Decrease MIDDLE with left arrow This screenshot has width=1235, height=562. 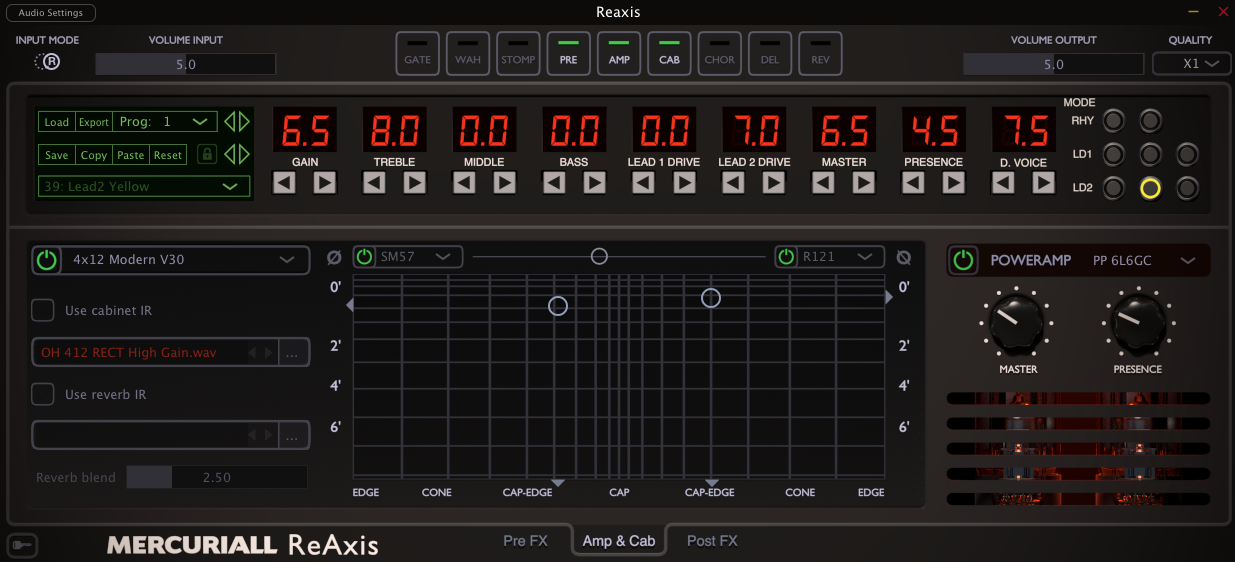coord(464,183)
